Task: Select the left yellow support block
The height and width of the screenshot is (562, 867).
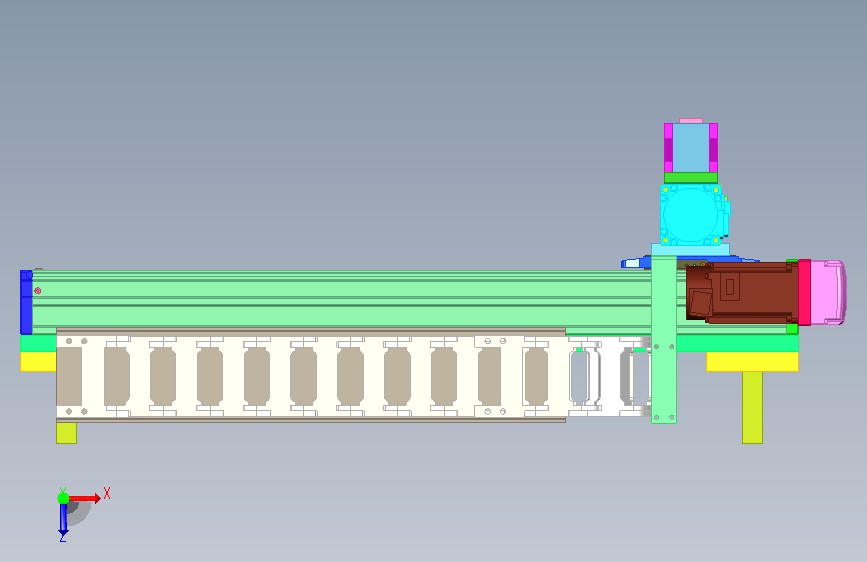Action: pos(38,362)
